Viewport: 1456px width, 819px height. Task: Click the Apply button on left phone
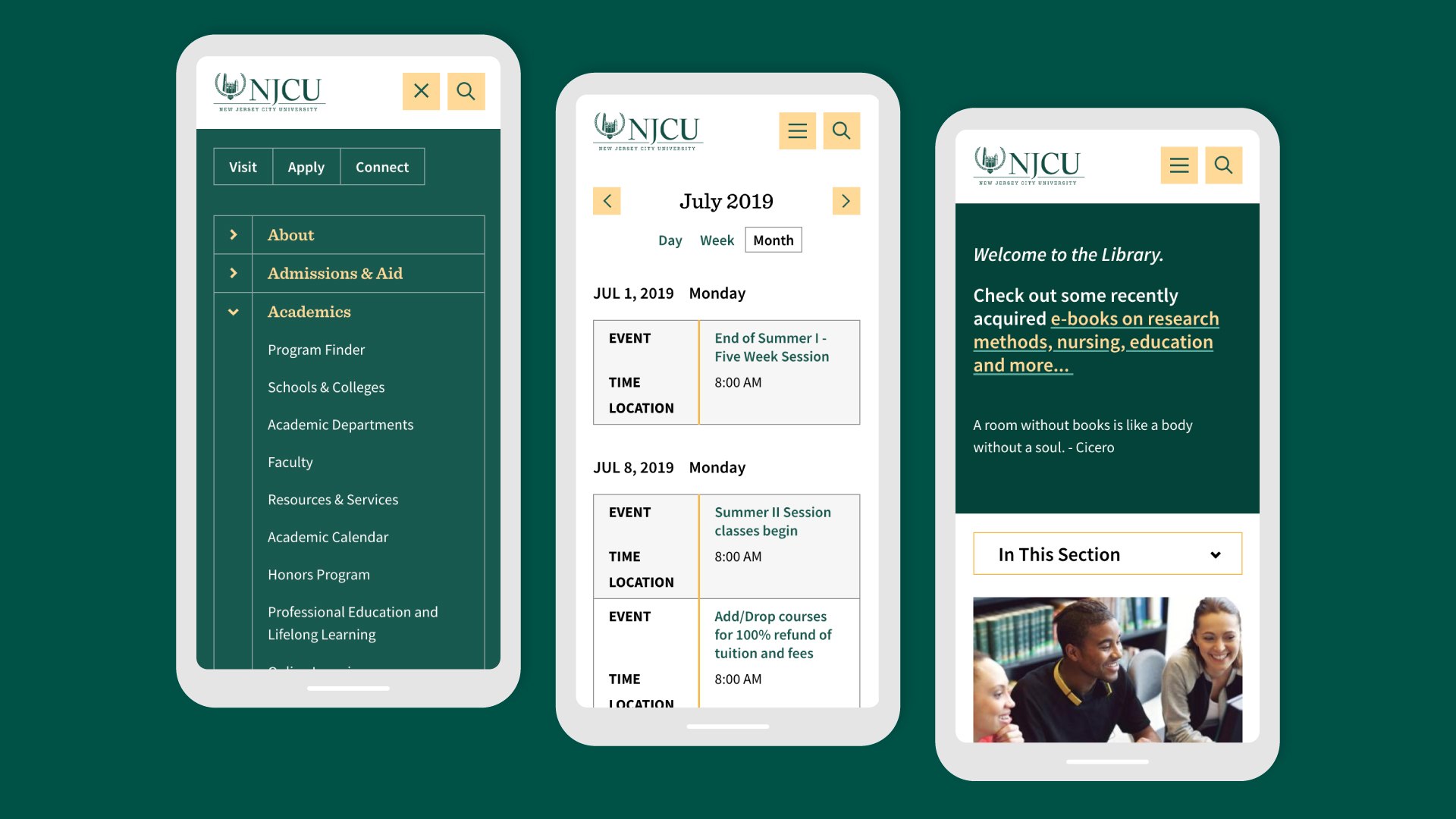click(x=306, y=166)
